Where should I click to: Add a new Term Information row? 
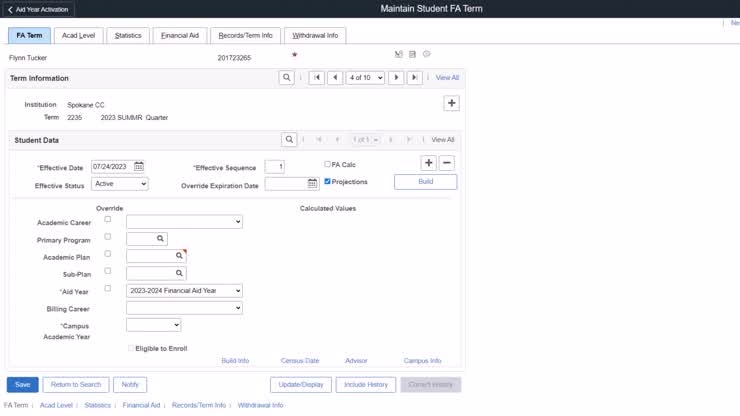[451, 103]
